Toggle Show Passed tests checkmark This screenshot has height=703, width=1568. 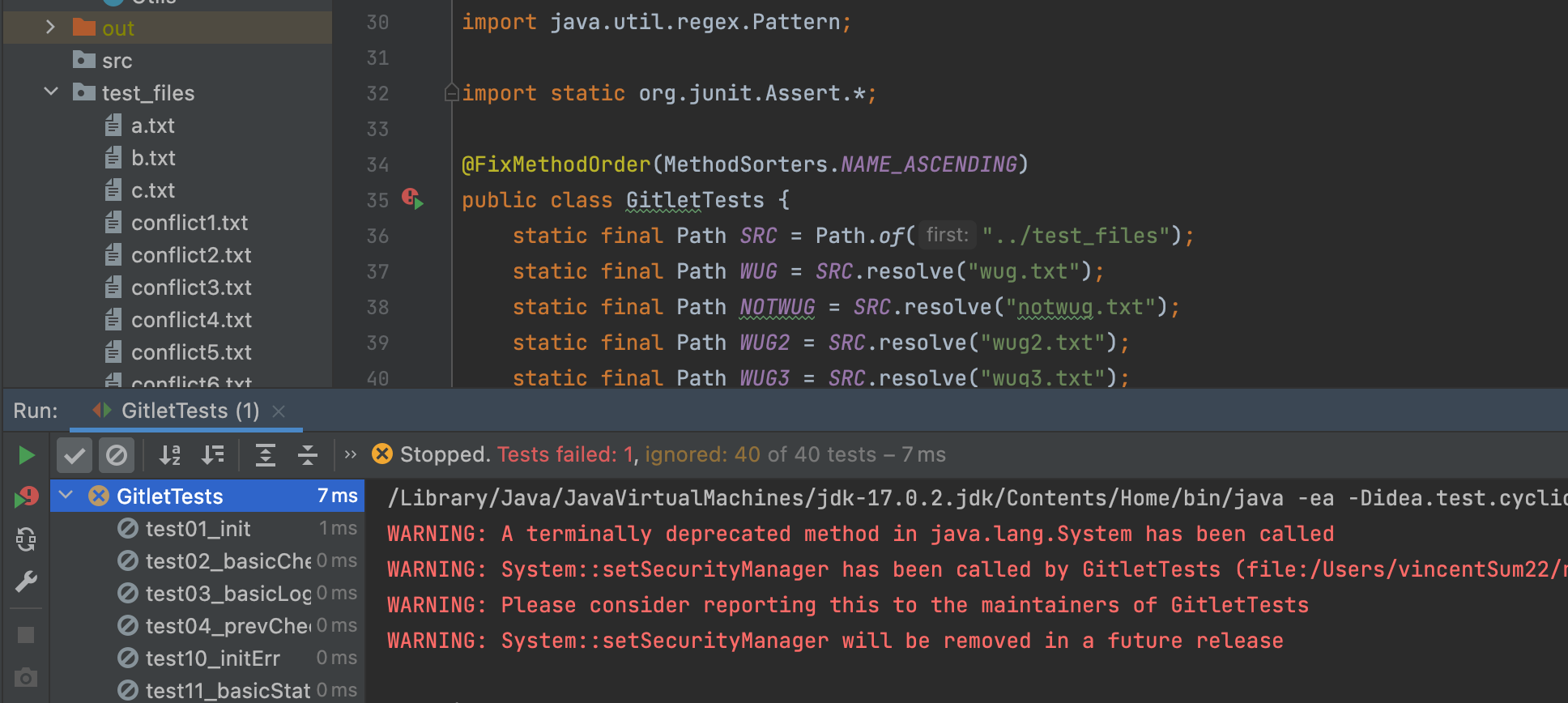(x=75, y=455)
